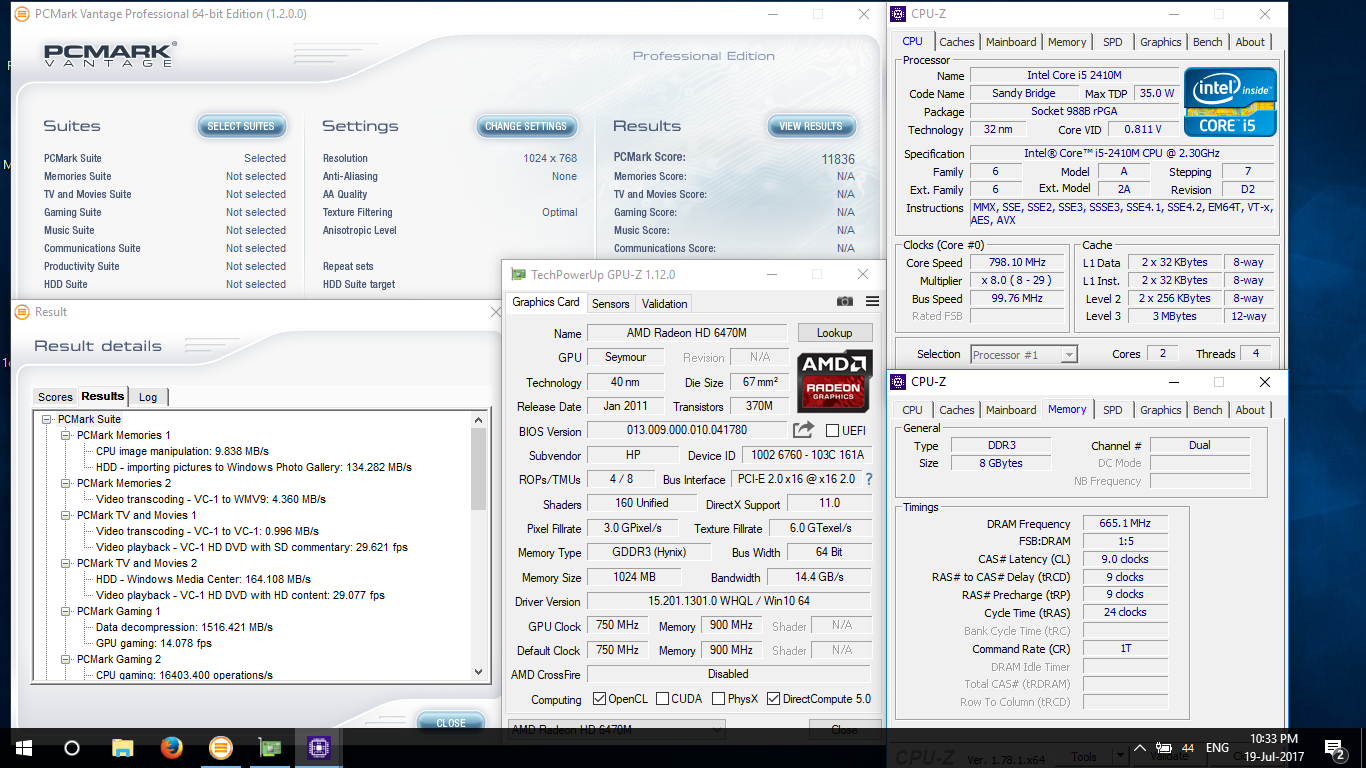Collapse the PCMark Memories 1 node
The height and width of the screenshot is (768, 1366).
66,435
